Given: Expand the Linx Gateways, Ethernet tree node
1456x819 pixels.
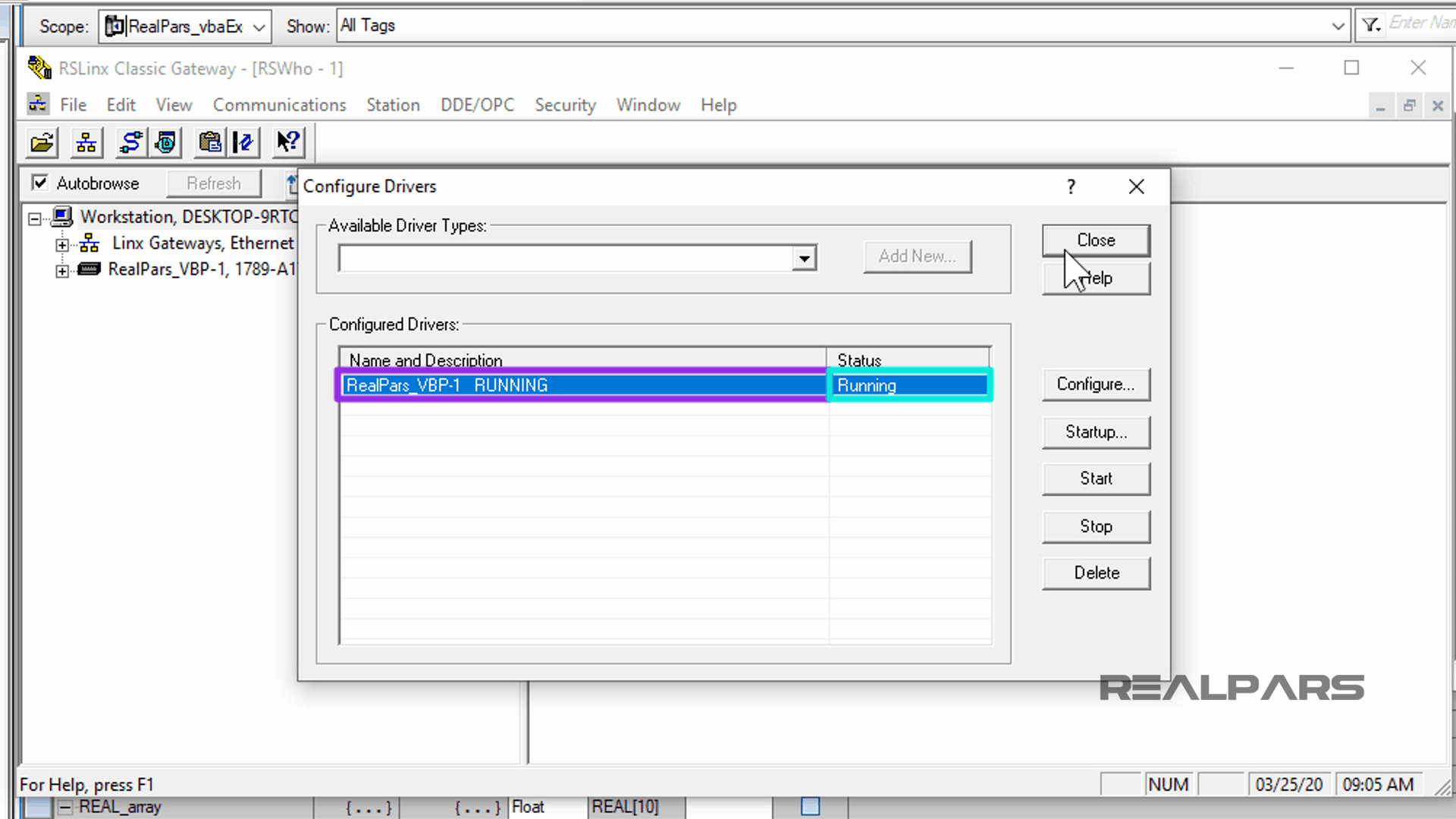Looking at the screenshot, I should [61, 243].
